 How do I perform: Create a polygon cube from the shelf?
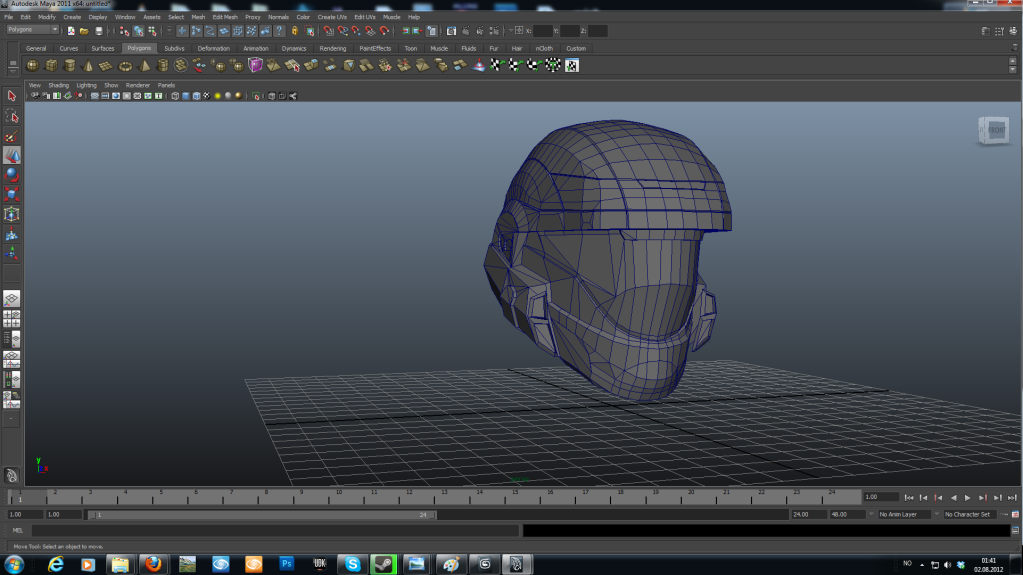(x=51, y=65)
